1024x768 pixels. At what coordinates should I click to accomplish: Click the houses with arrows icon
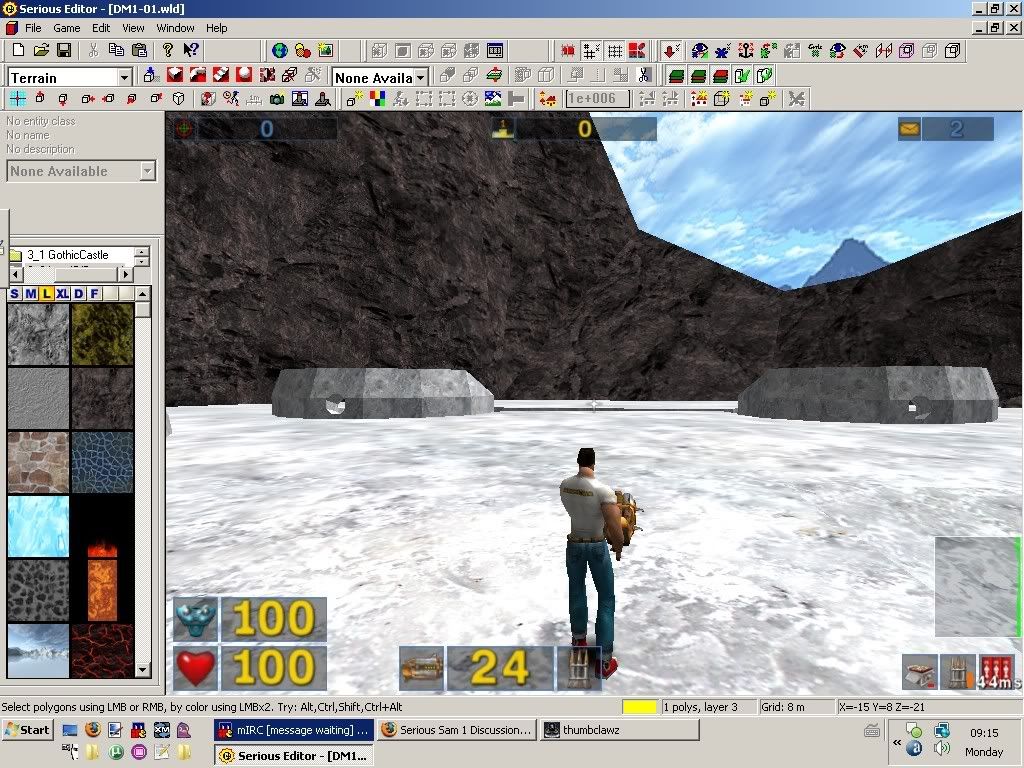[547, 99]
